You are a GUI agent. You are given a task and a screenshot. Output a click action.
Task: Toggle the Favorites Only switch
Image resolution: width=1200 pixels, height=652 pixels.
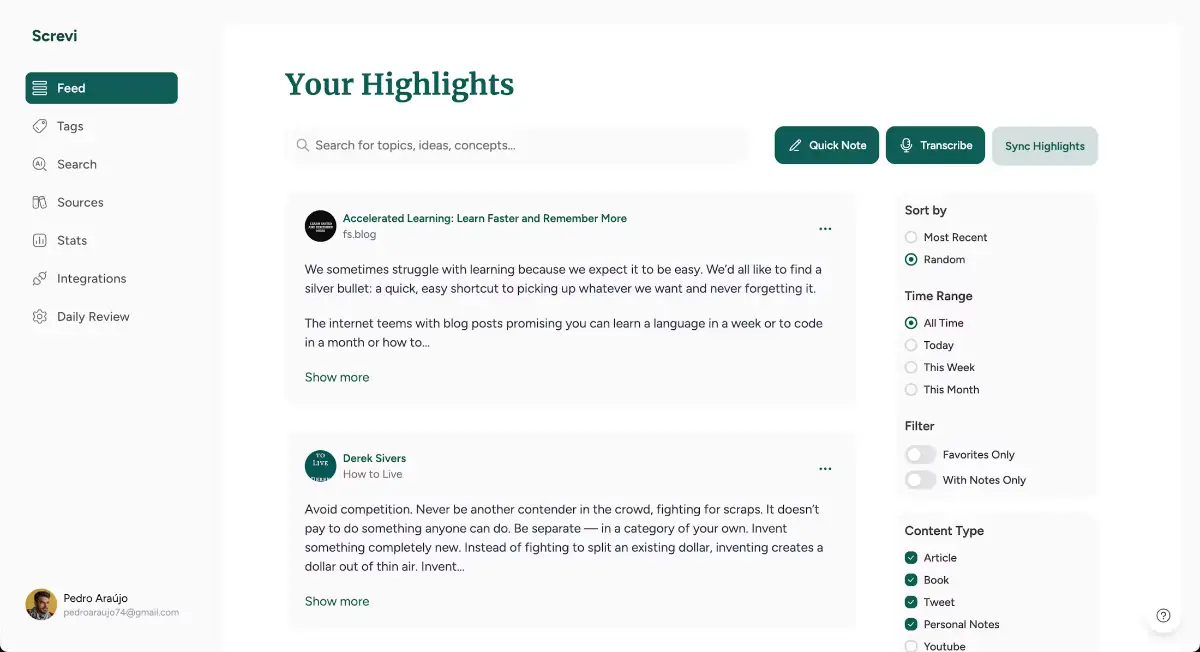920,454
